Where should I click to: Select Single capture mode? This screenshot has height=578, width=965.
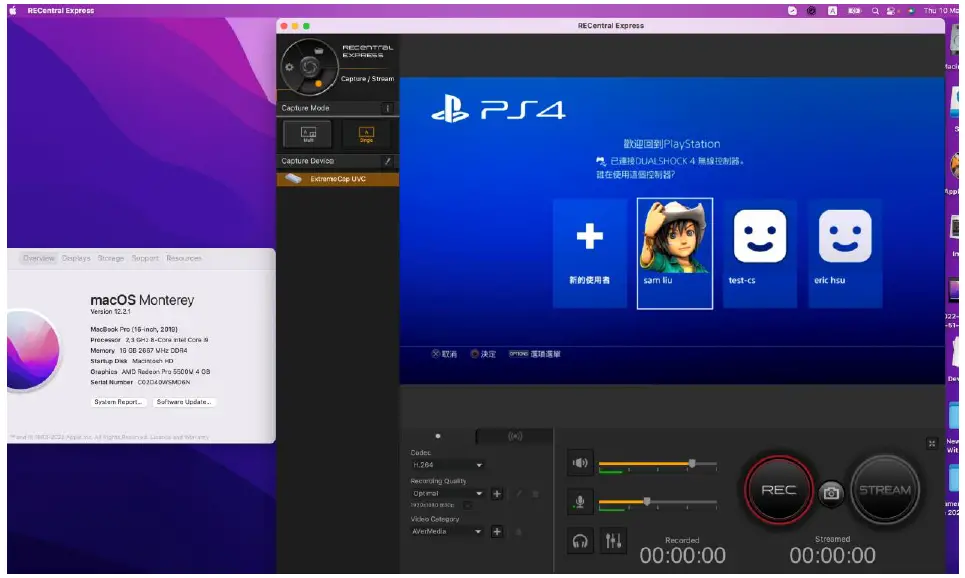[x=366, y=134]
